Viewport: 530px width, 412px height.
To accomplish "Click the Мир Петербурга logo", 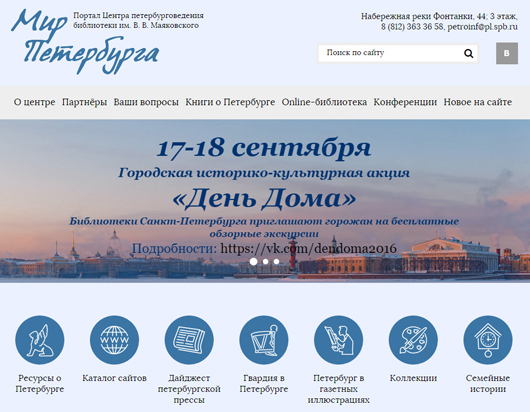I will click(x=85, y=41).
